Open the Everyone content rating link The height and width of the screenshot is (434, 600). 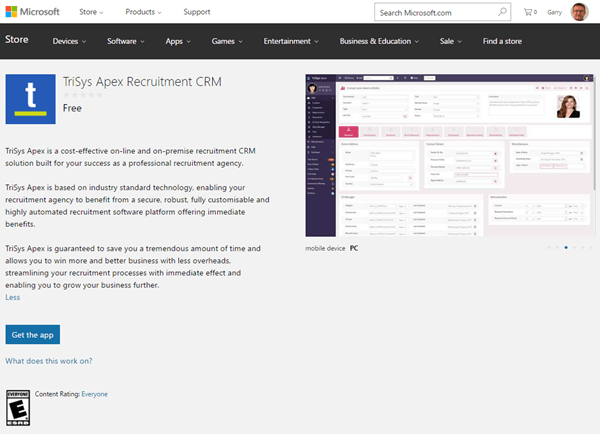(x=95, y=394)
